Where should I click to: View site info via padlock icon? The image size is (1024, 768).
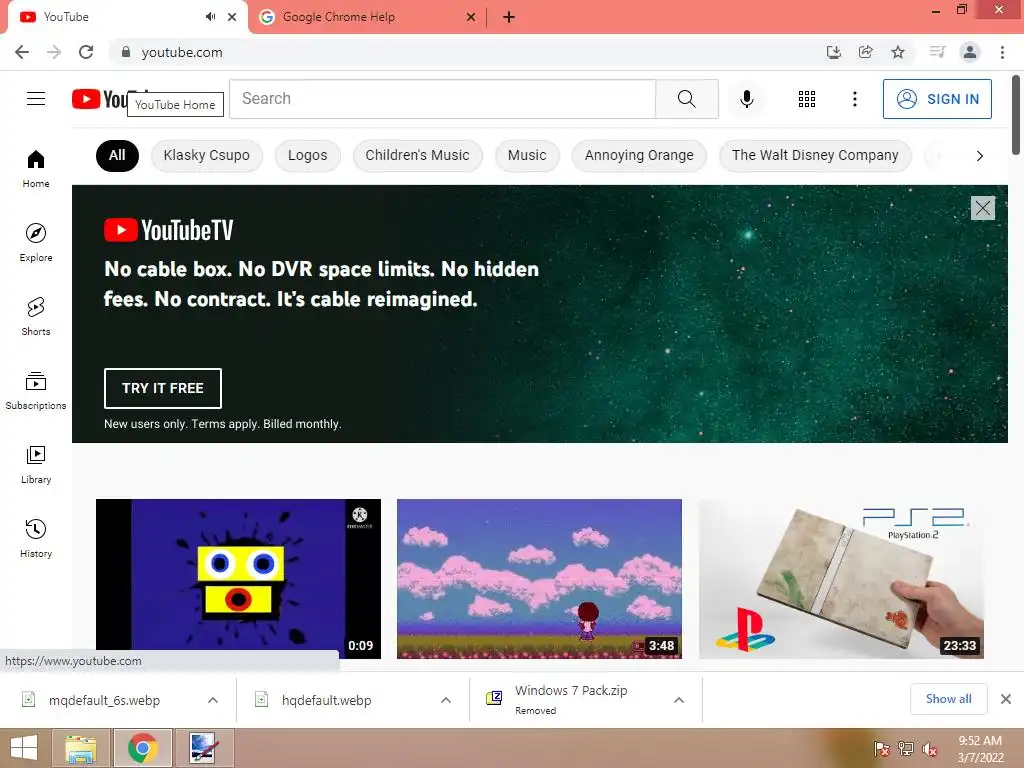click(x=125, y=52)
